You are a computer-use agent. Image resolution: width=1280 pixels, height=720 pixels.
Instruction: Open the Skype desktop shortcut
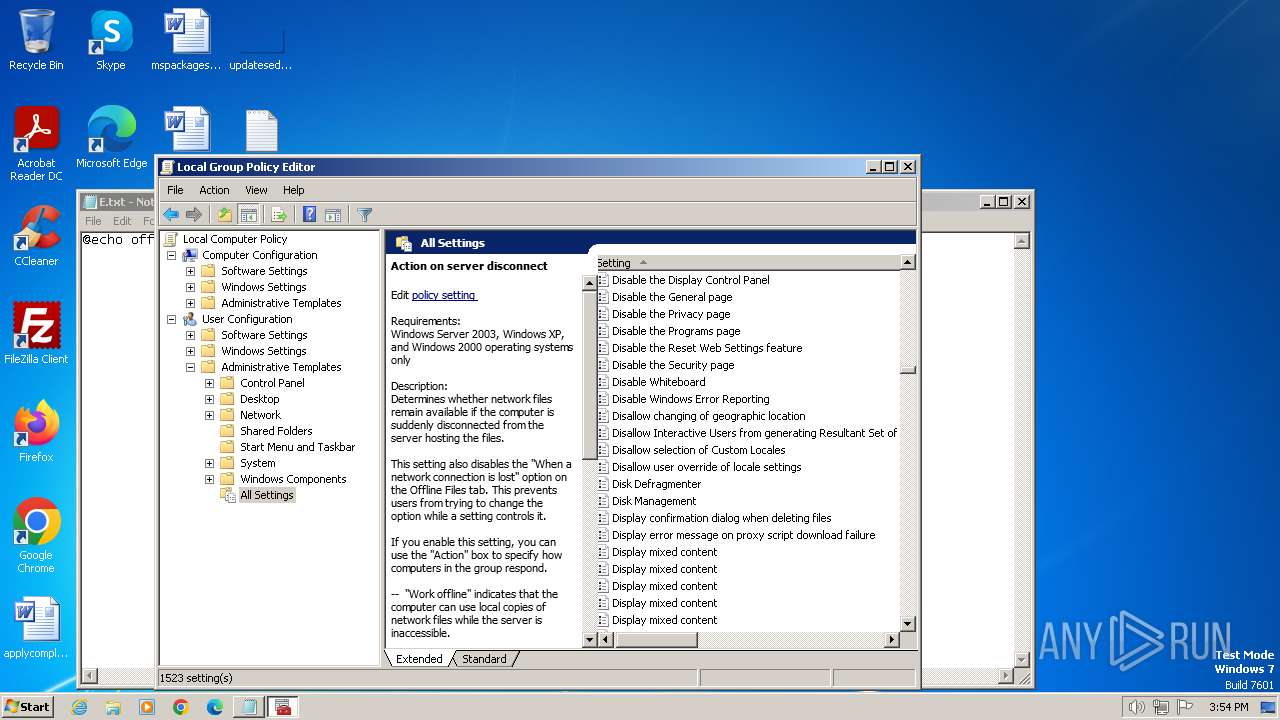click(x=110, y=40)
